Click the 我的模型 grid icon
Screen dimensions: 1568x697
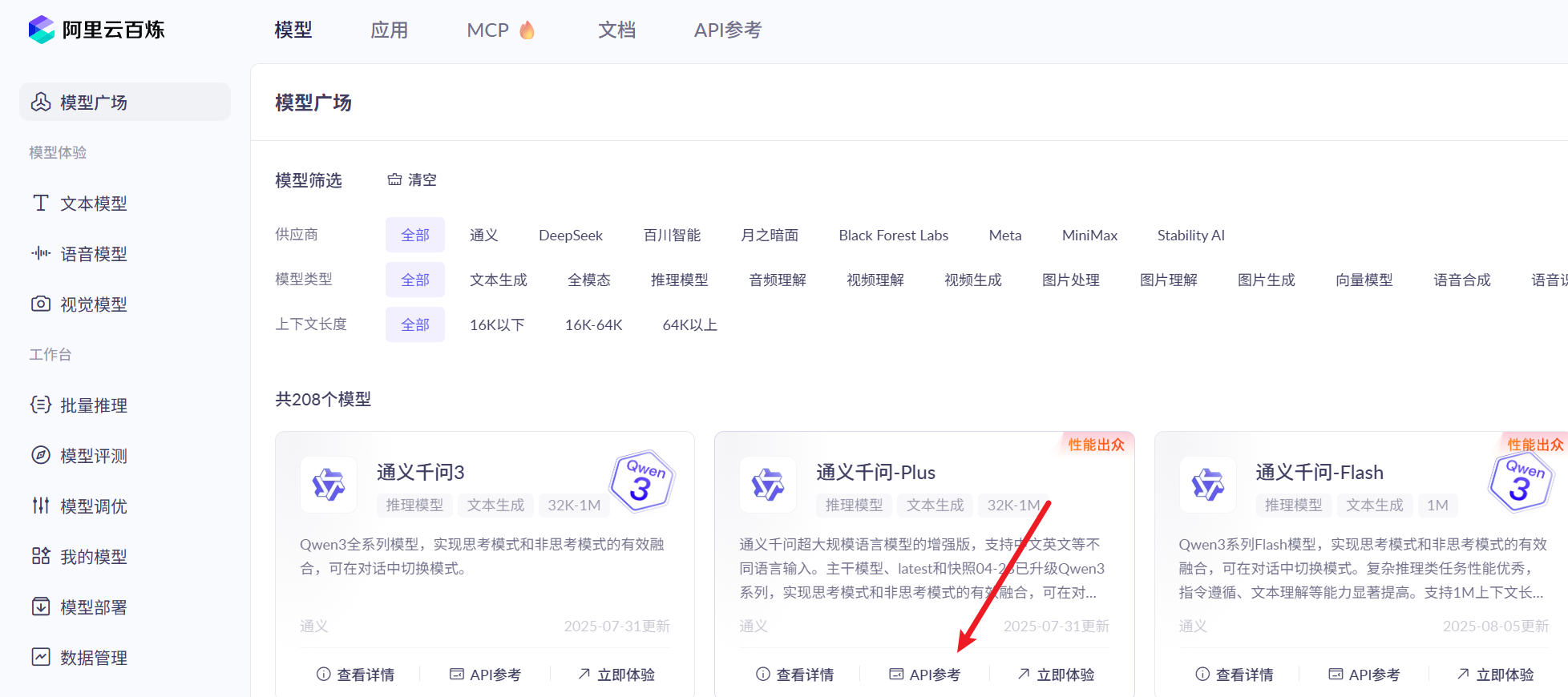[x=41, y=556]
